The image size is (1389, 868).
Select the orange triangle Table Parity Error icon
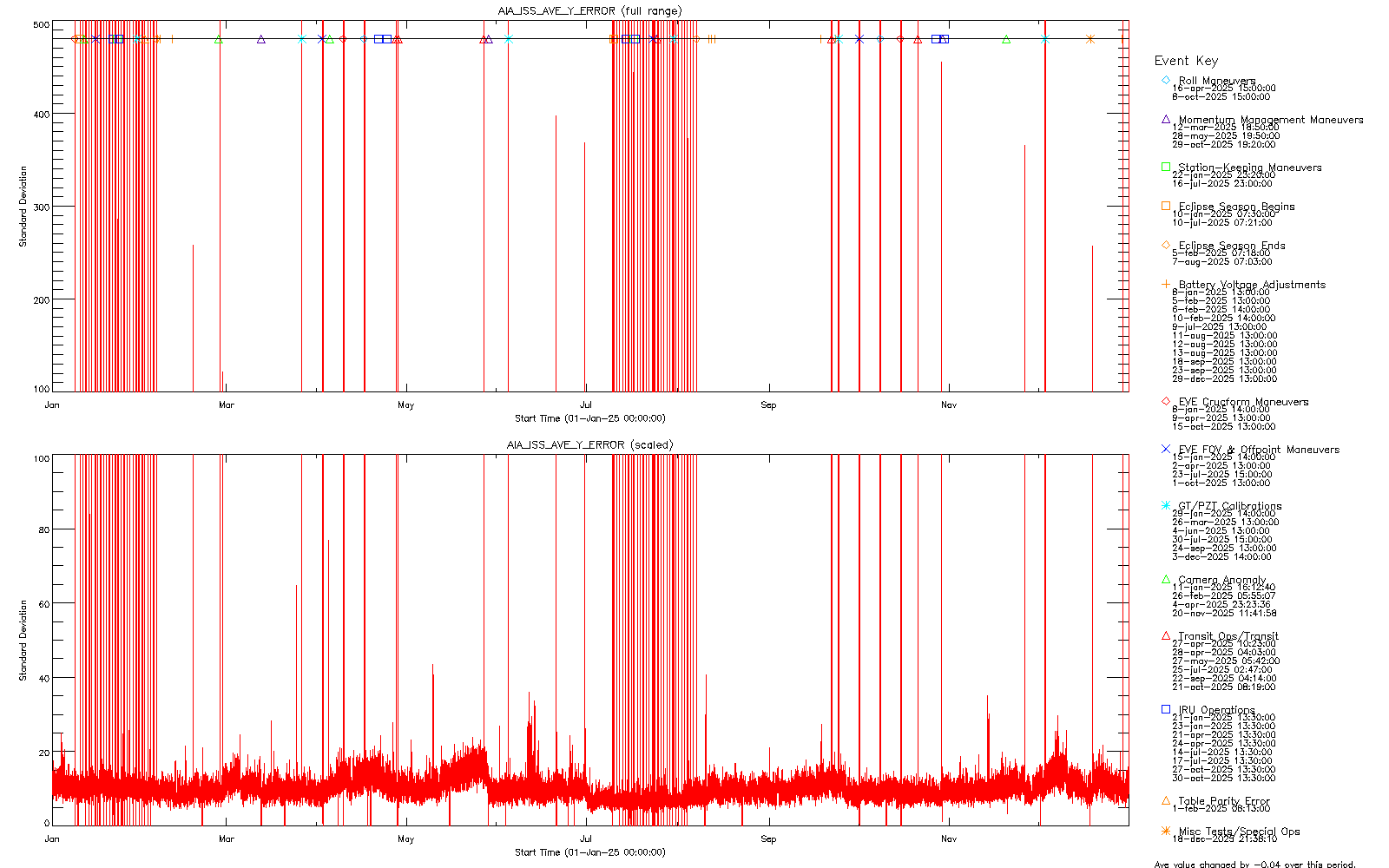click(1166, 800)
